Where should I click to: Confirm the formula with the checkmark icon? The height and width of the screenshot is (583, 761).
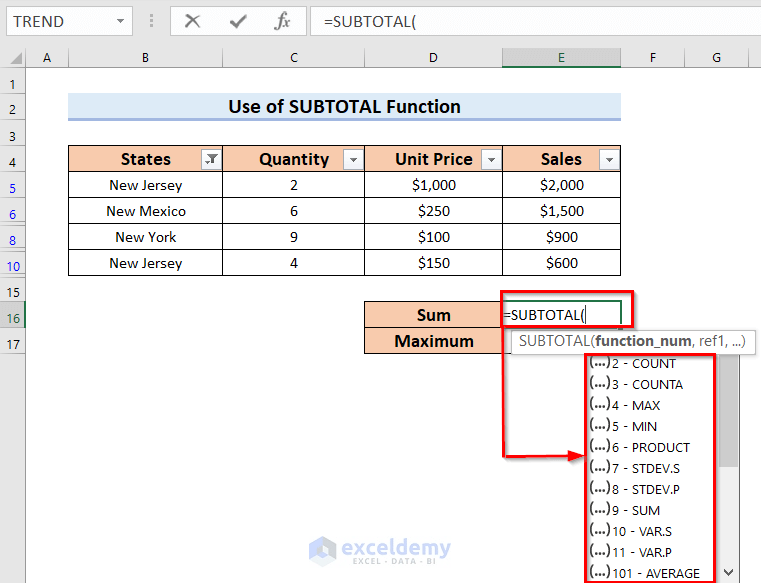(x=238, y=21)
